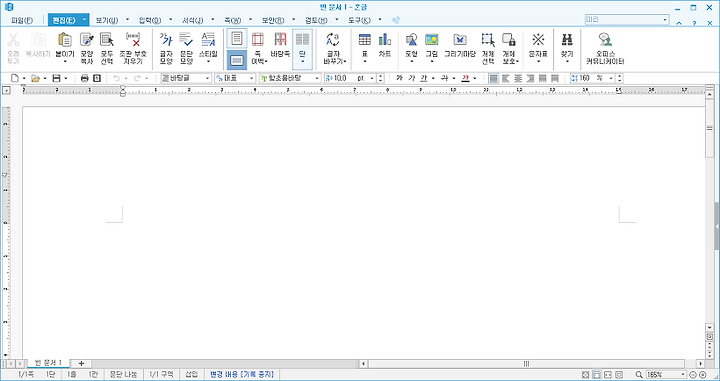Viewport: 720px width, 381px height.
Task: Open the View (보기) menu
Action: click(x=107, y=20)
